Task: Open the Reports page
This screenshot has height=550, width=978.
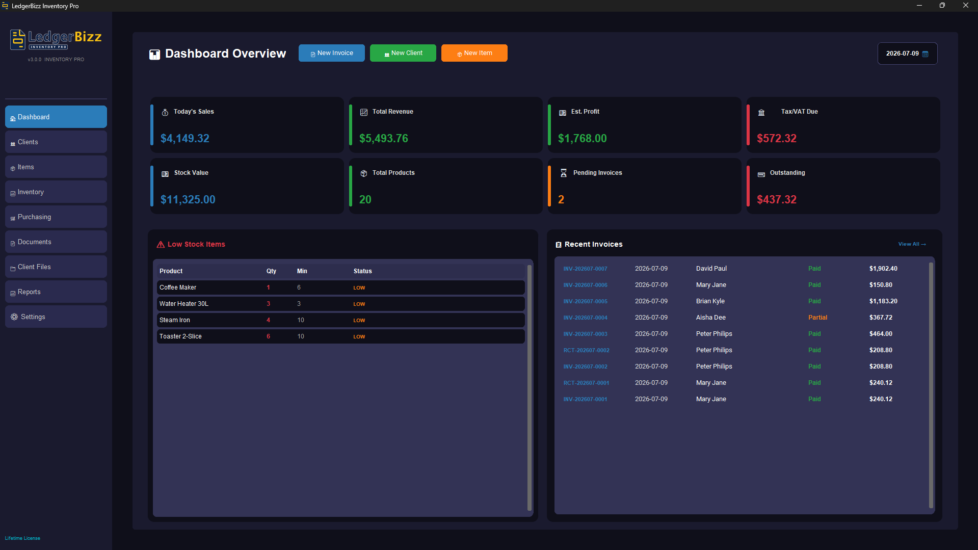Action: (56, 291)
